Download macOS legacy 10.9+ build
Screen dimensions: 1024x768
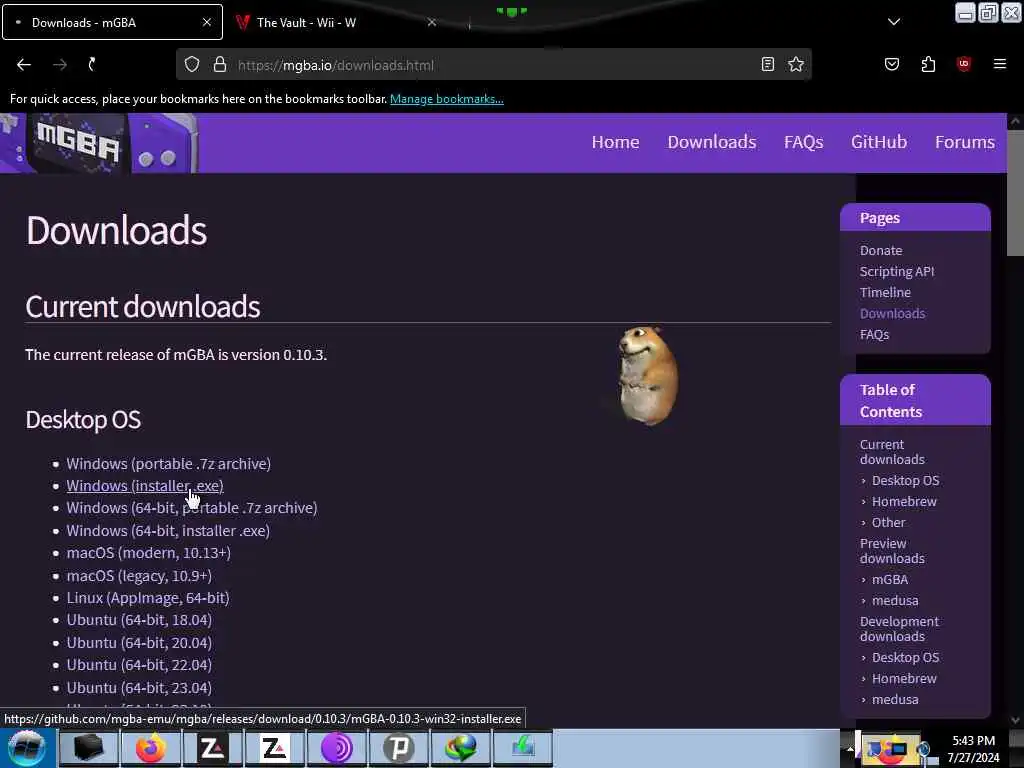click(139, 576)
